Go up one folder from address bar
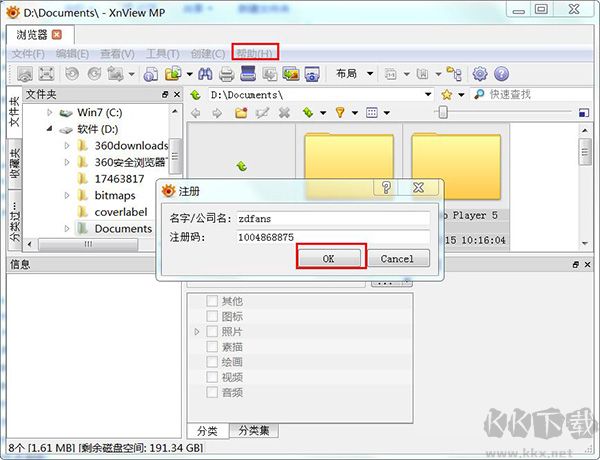This screenshot has height=460, width=600. pos(196,95)
